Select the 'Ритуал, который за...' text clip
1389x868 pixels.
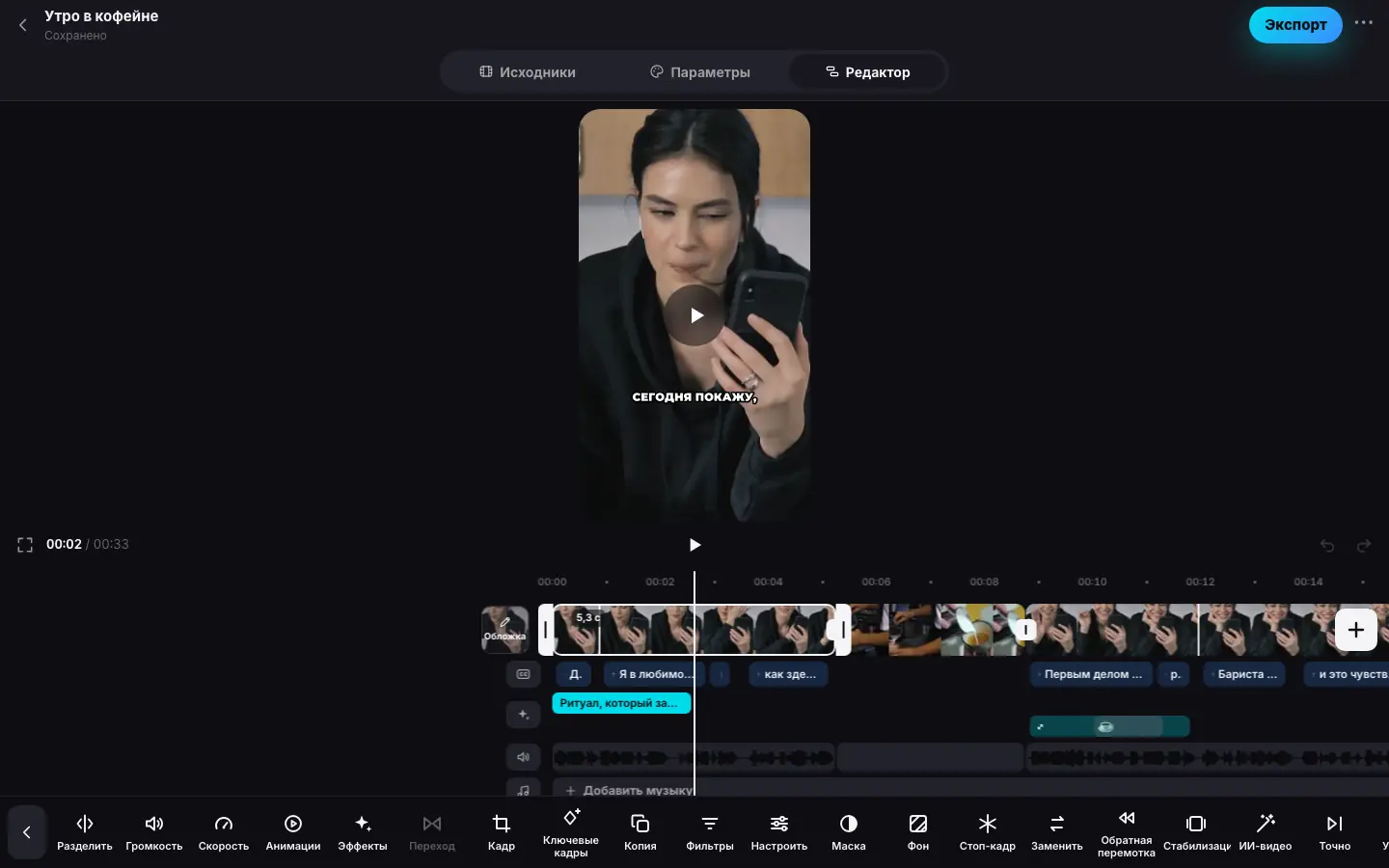point(621,703)
